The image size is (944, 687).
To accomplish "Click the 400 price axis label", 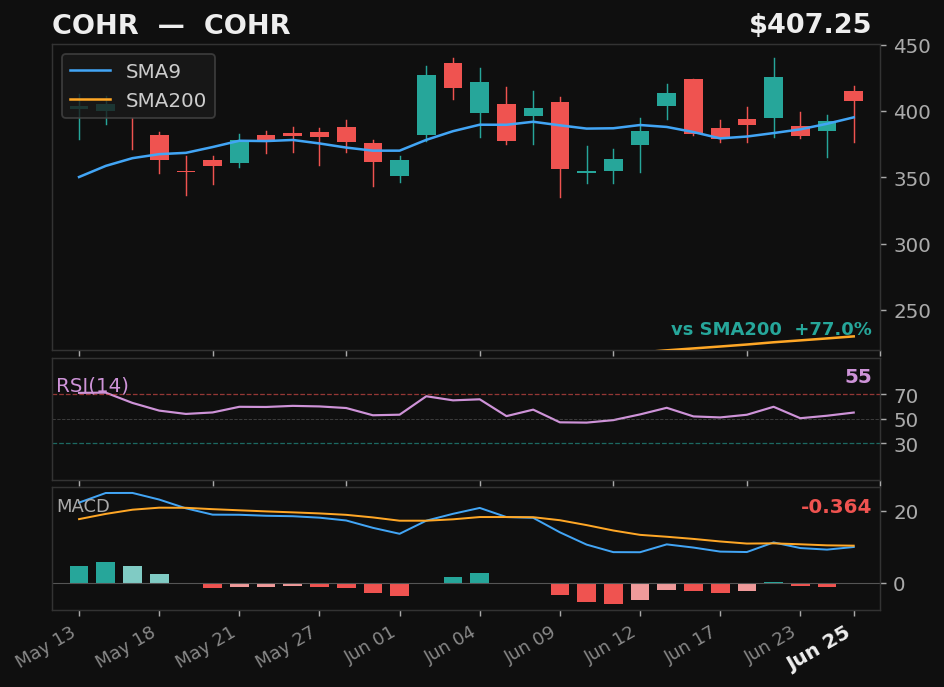I will 912,112.
